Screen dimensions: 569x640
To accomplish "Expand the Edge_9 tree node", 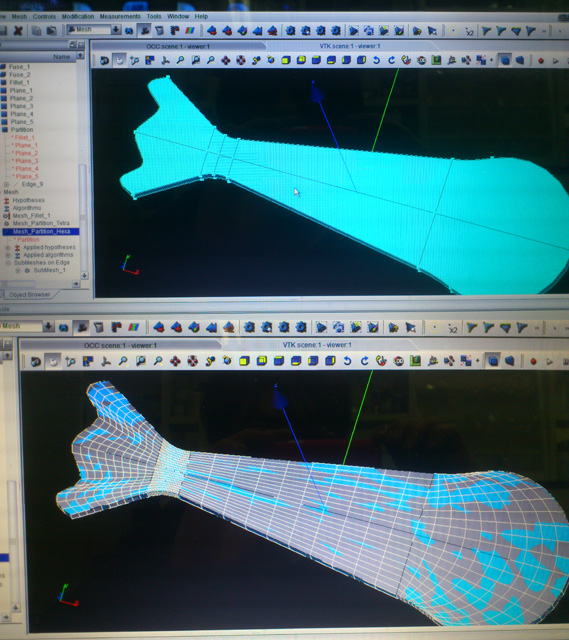I will 7,184.
